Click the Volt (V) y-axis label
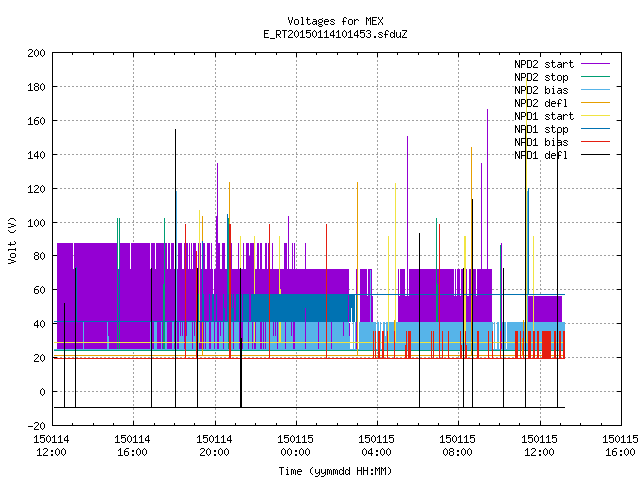 (x=12, y=241)
